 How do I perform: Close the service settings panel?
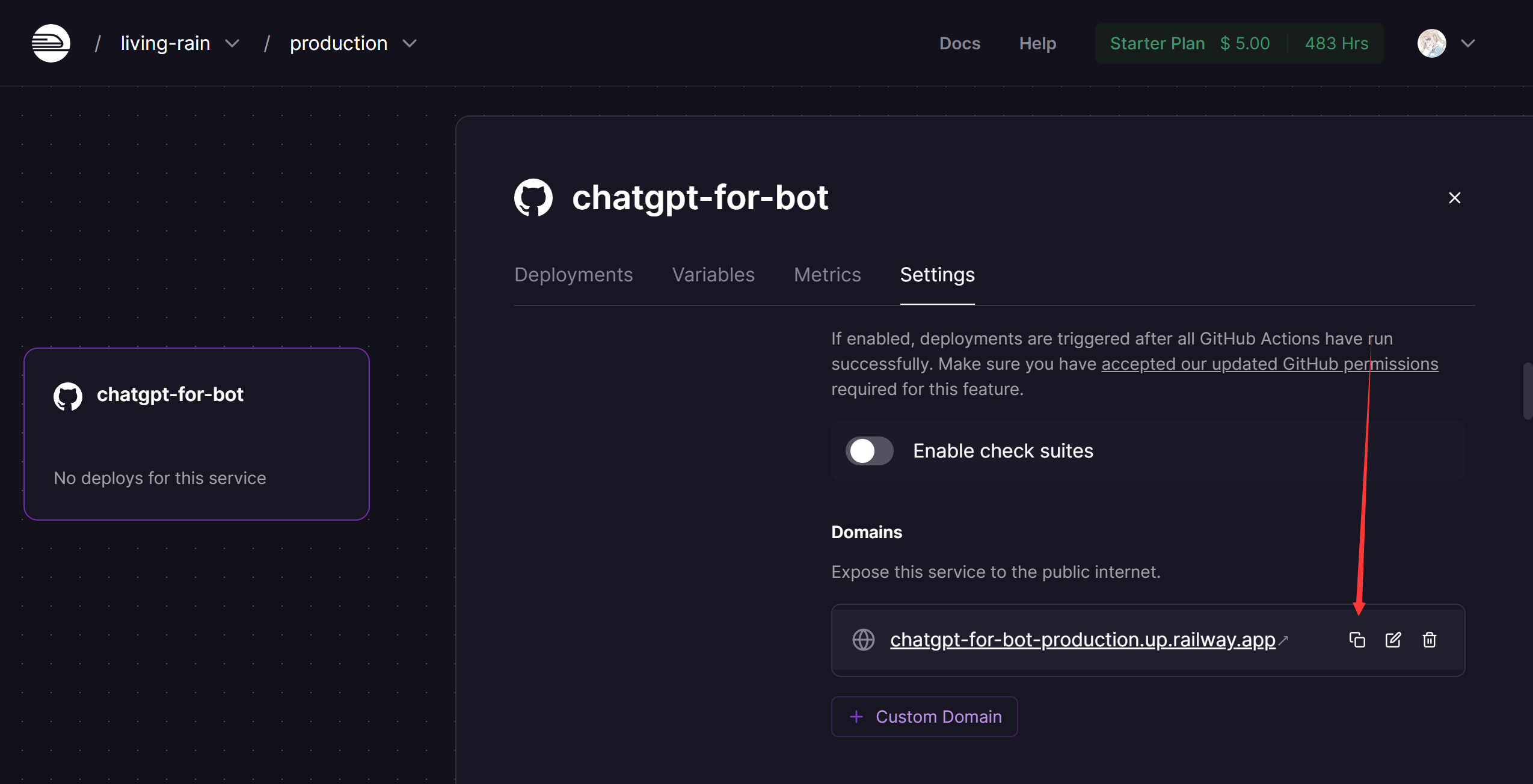point(1454,198)
